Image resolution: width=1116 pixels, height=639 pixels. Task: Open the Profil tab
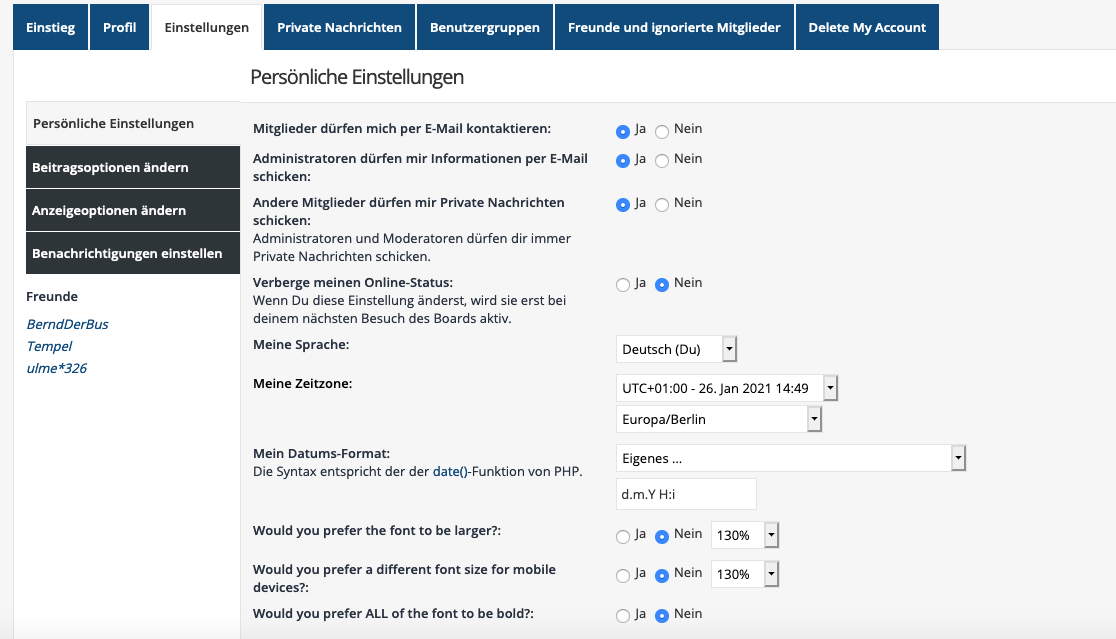click(x=120, y=27)
